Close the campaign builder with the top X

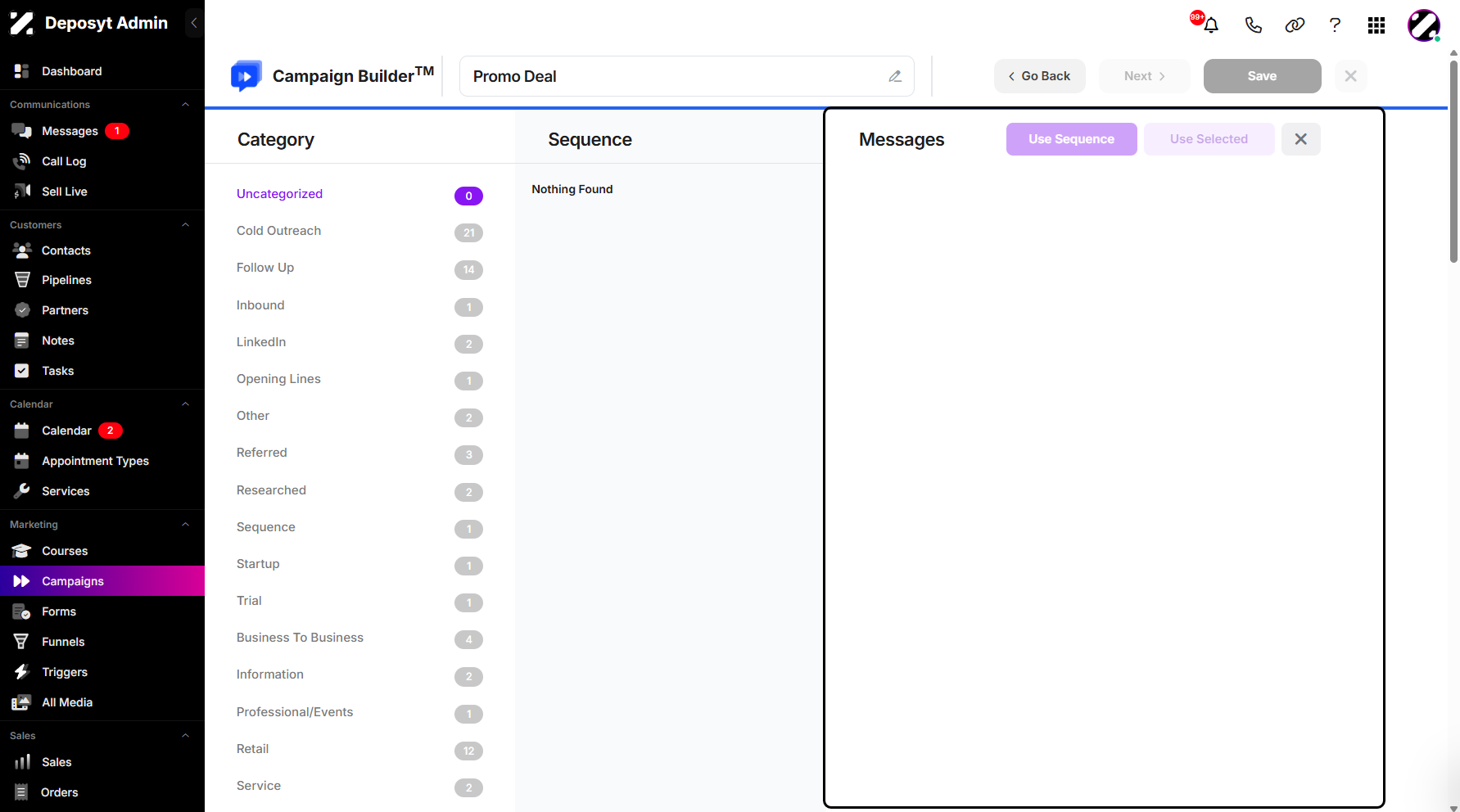click(x=1350, y=76)
